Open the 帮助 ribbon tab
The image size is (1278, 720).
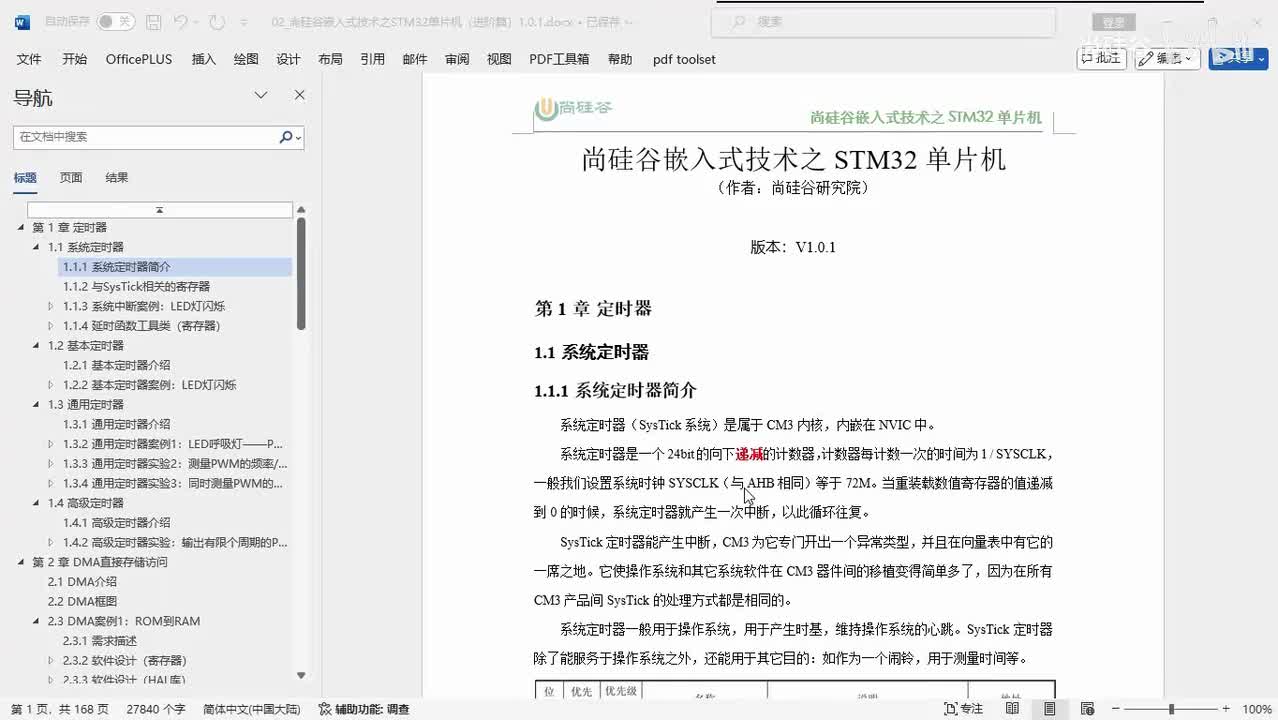[x=620, y=59]
